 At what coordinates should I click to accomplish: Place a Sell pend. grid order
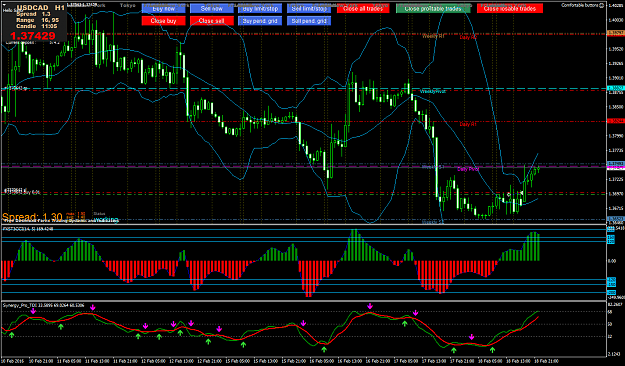309,21
